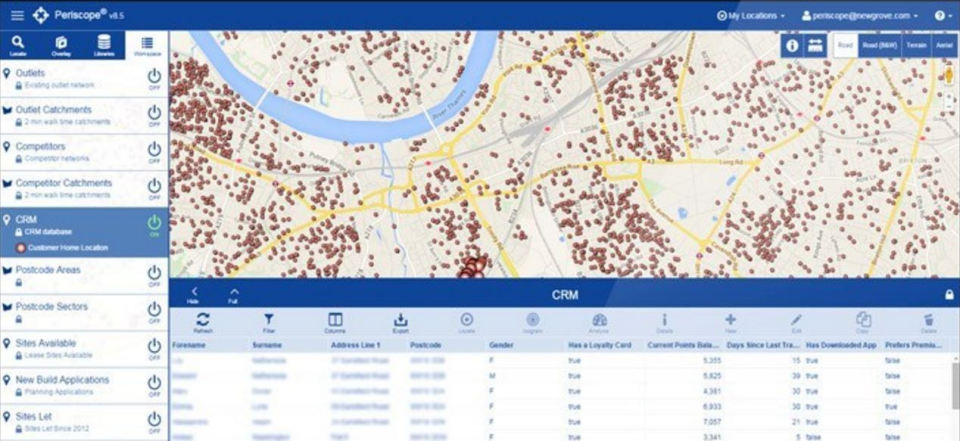Turn off the CRM layer
This screenshot has height=441, width=960.
154,225
